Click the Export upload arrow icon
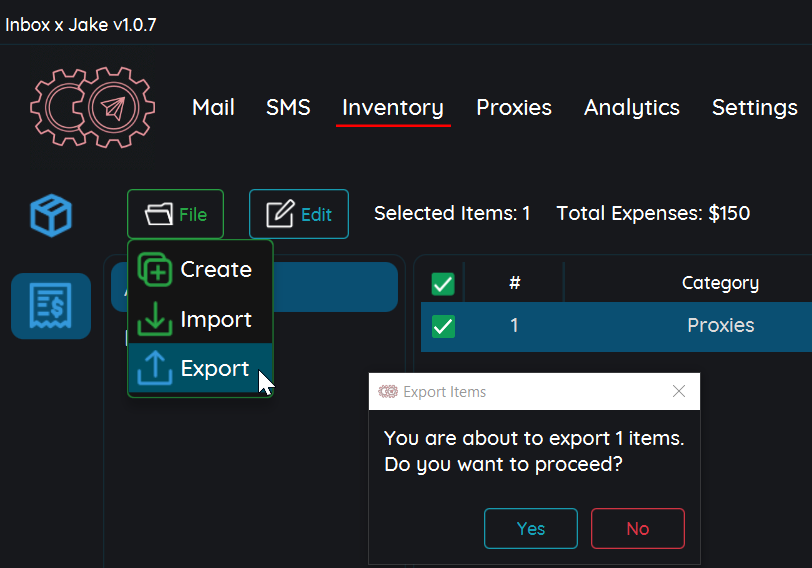 (155, 368)
